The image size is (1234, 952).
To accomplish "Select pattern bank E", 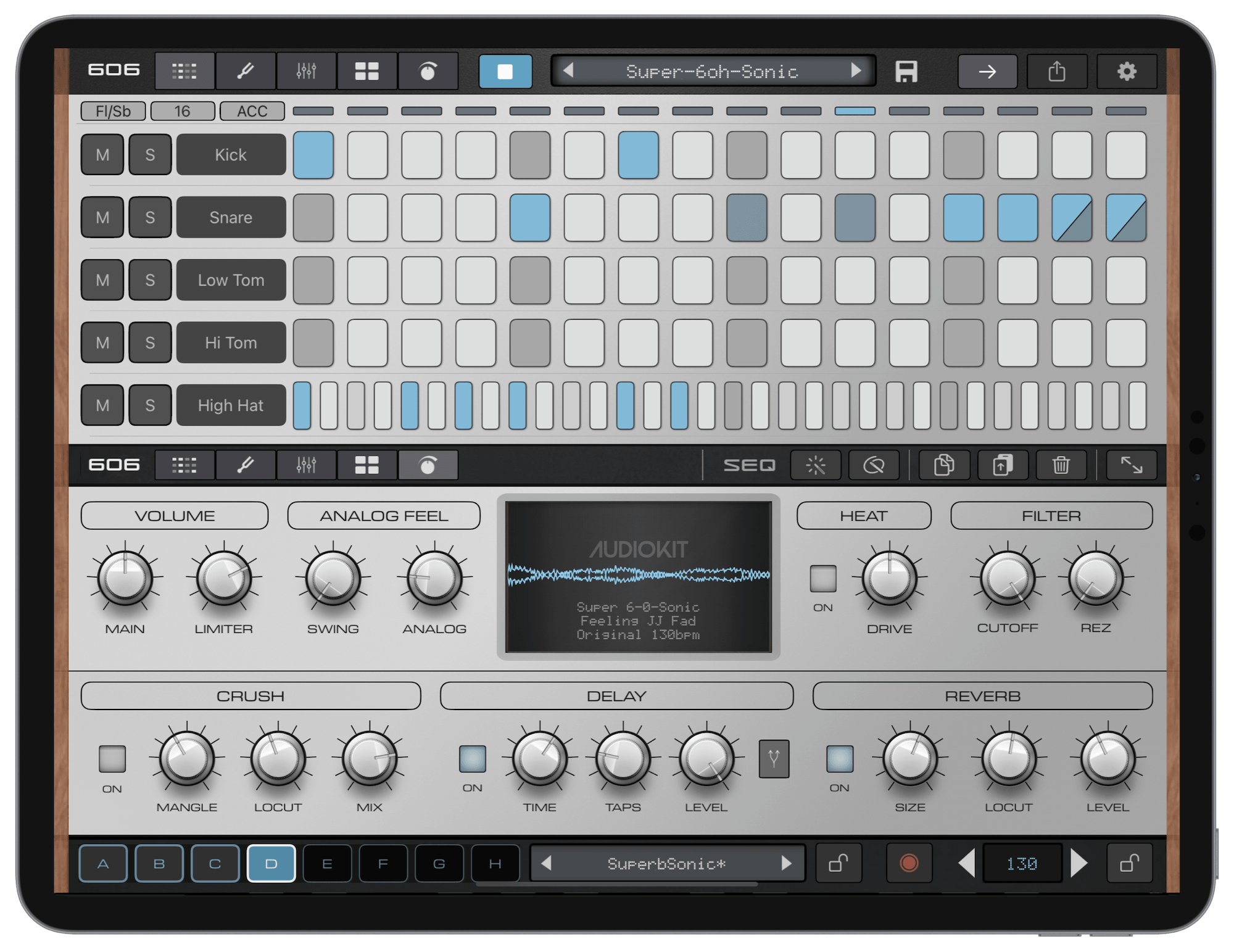I will pos(327,863).
